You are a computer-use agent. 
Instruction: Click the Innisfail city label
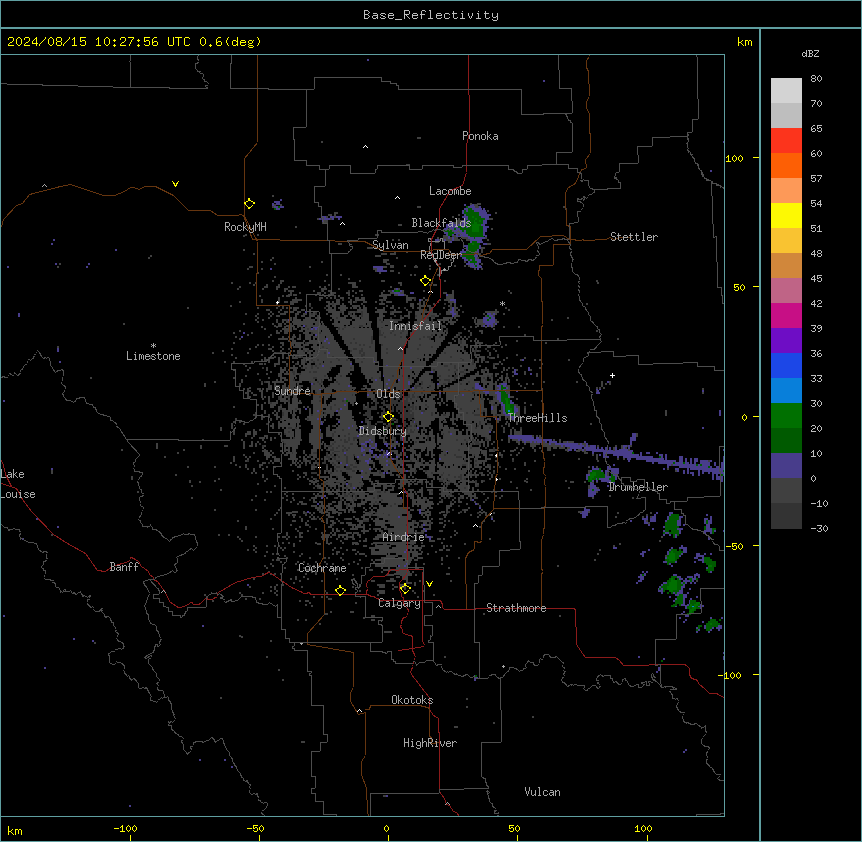click(x=416, y=326)
